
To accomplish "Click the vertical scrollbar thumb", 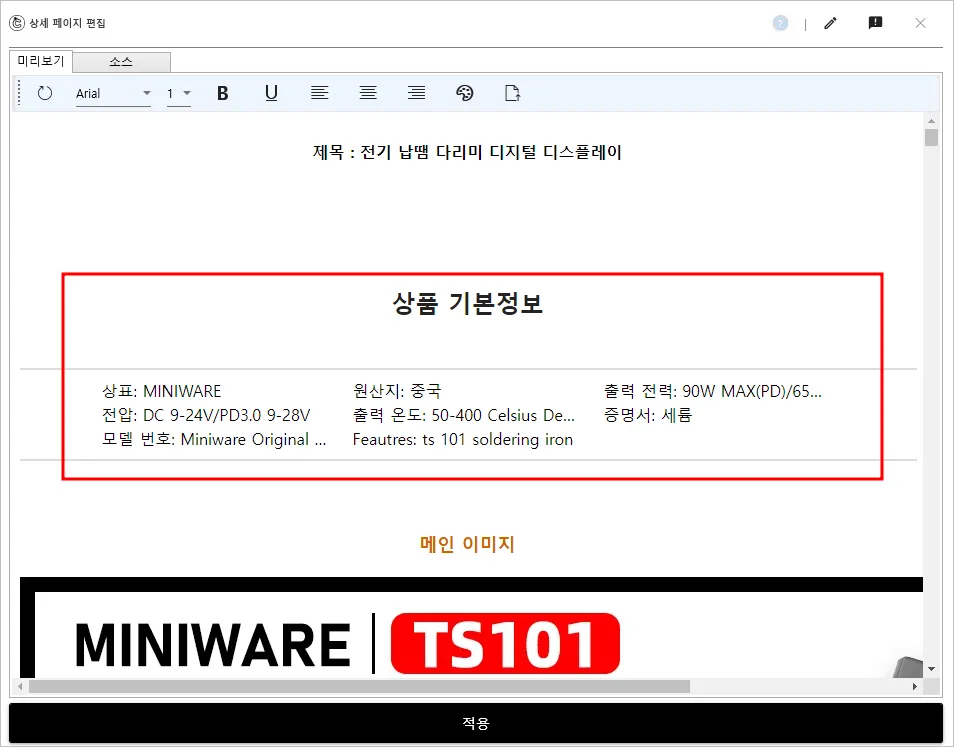I will coord(931,137).
